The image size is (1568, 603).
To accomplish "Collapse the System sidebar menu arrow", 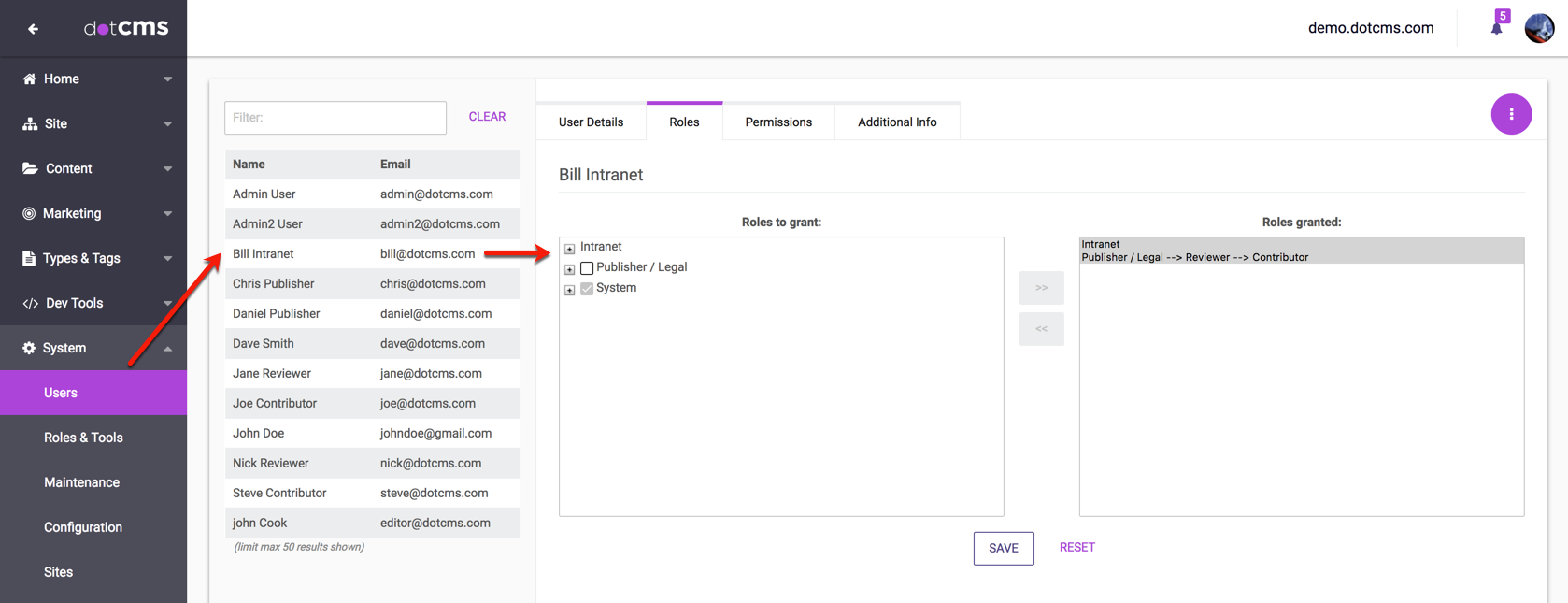I will point(167,349).
